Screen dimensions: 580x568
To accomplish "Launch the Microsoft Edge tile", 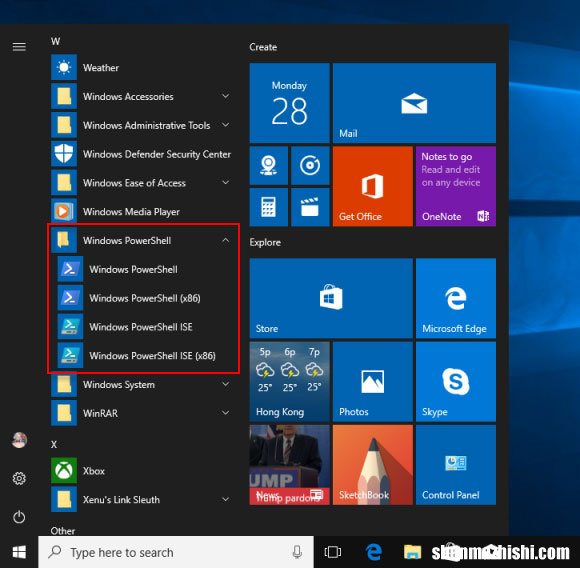I will pos(456,298).
